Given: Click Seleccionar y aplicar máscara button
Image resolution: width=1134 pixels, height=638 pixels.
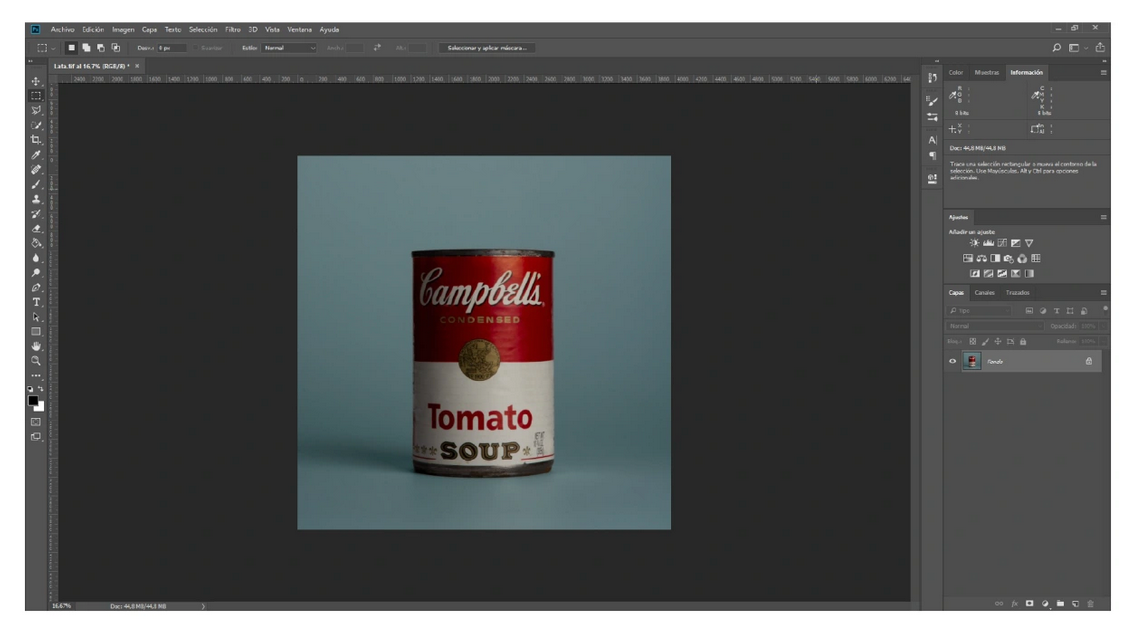Looking at the screenshot, I should [x=487, y=48].
